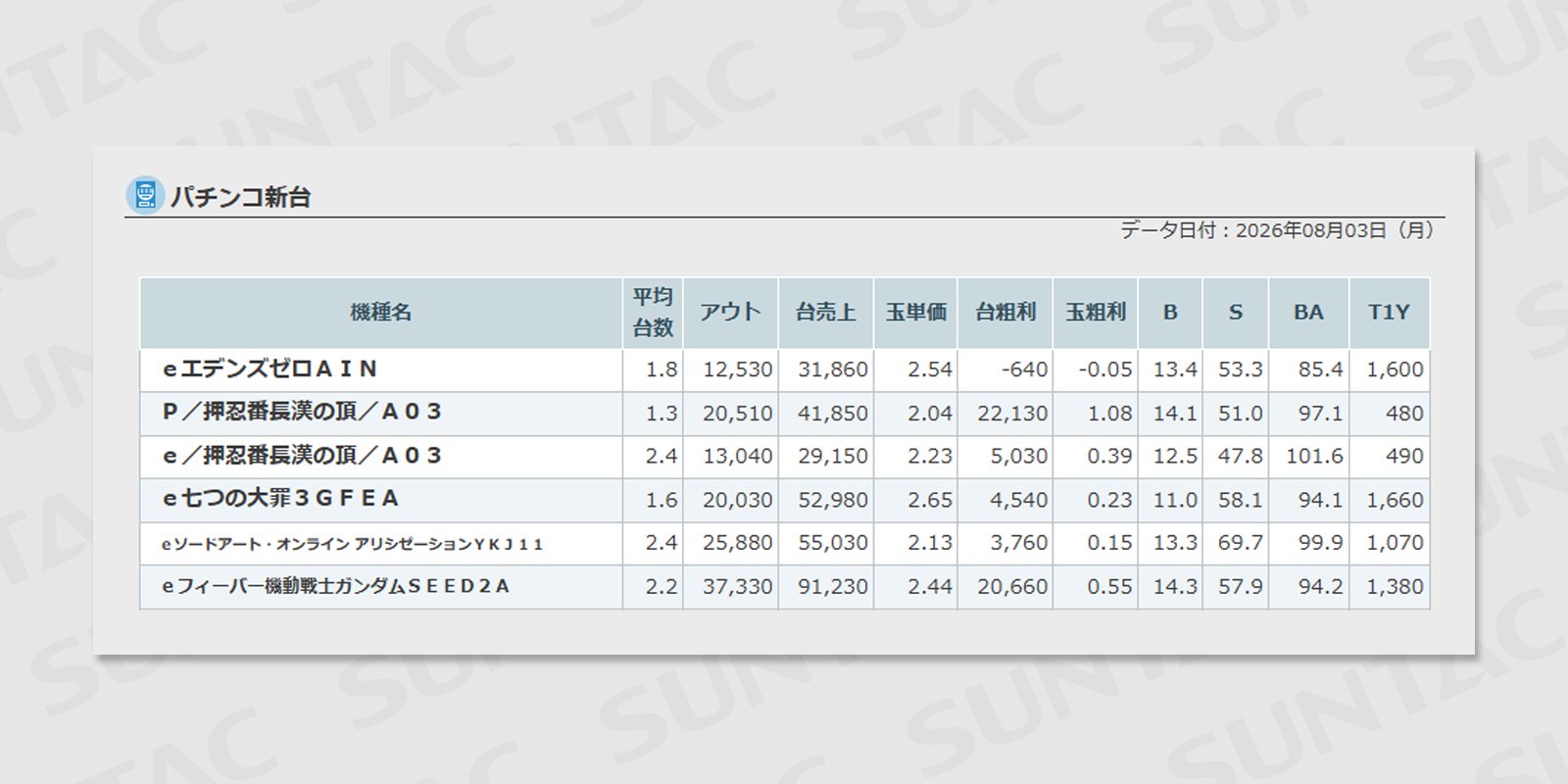Click the 玉粗利 value 1.08
The image size is (1568, 784).
(1109, 414)
